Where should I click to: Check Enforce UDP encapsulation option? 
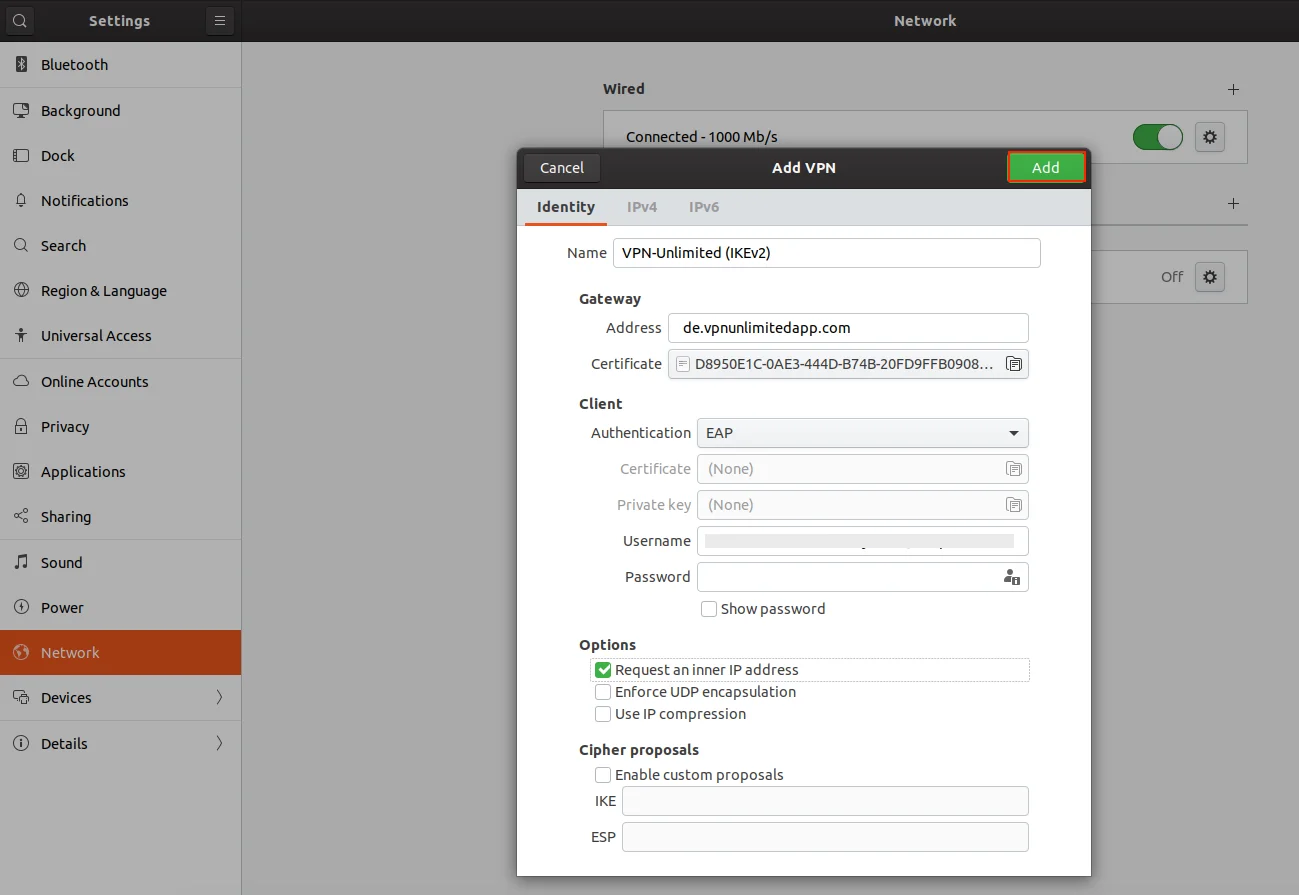tap(603, 692)
